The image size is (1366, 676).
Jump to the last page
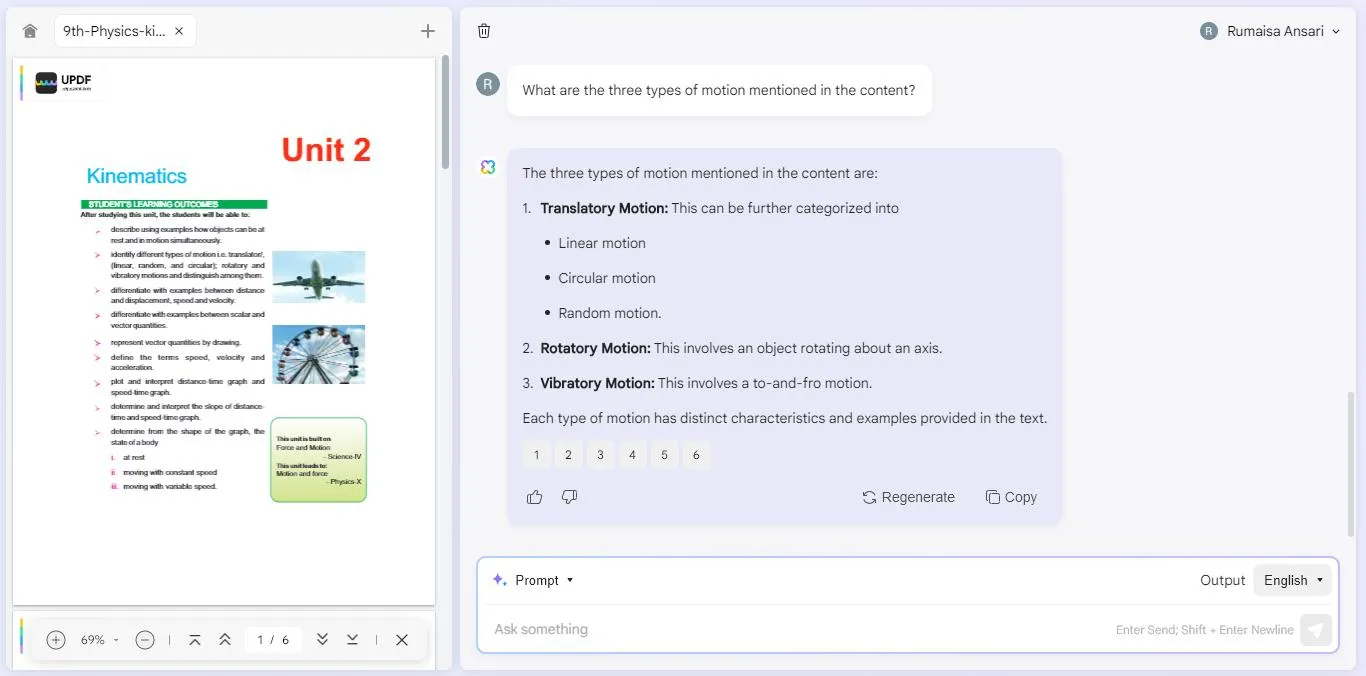(353, 640)
